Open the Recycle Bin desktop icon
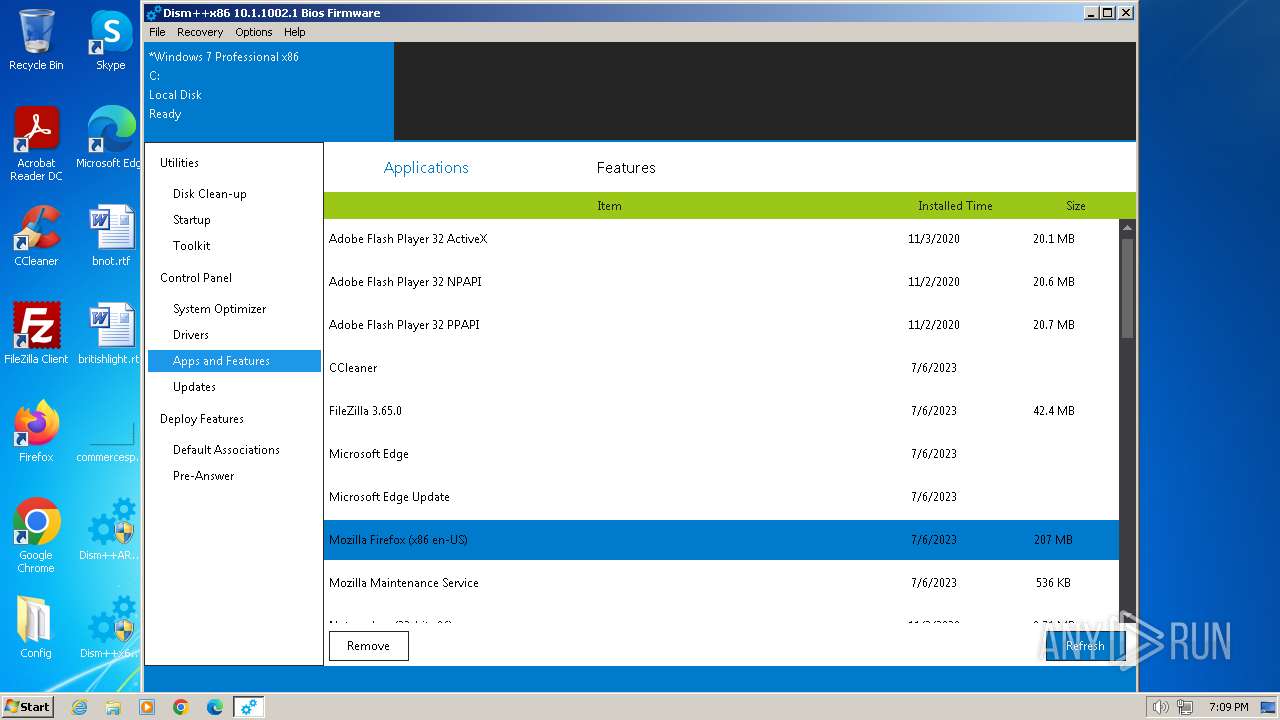1280x720 pixels. [36, 40]
